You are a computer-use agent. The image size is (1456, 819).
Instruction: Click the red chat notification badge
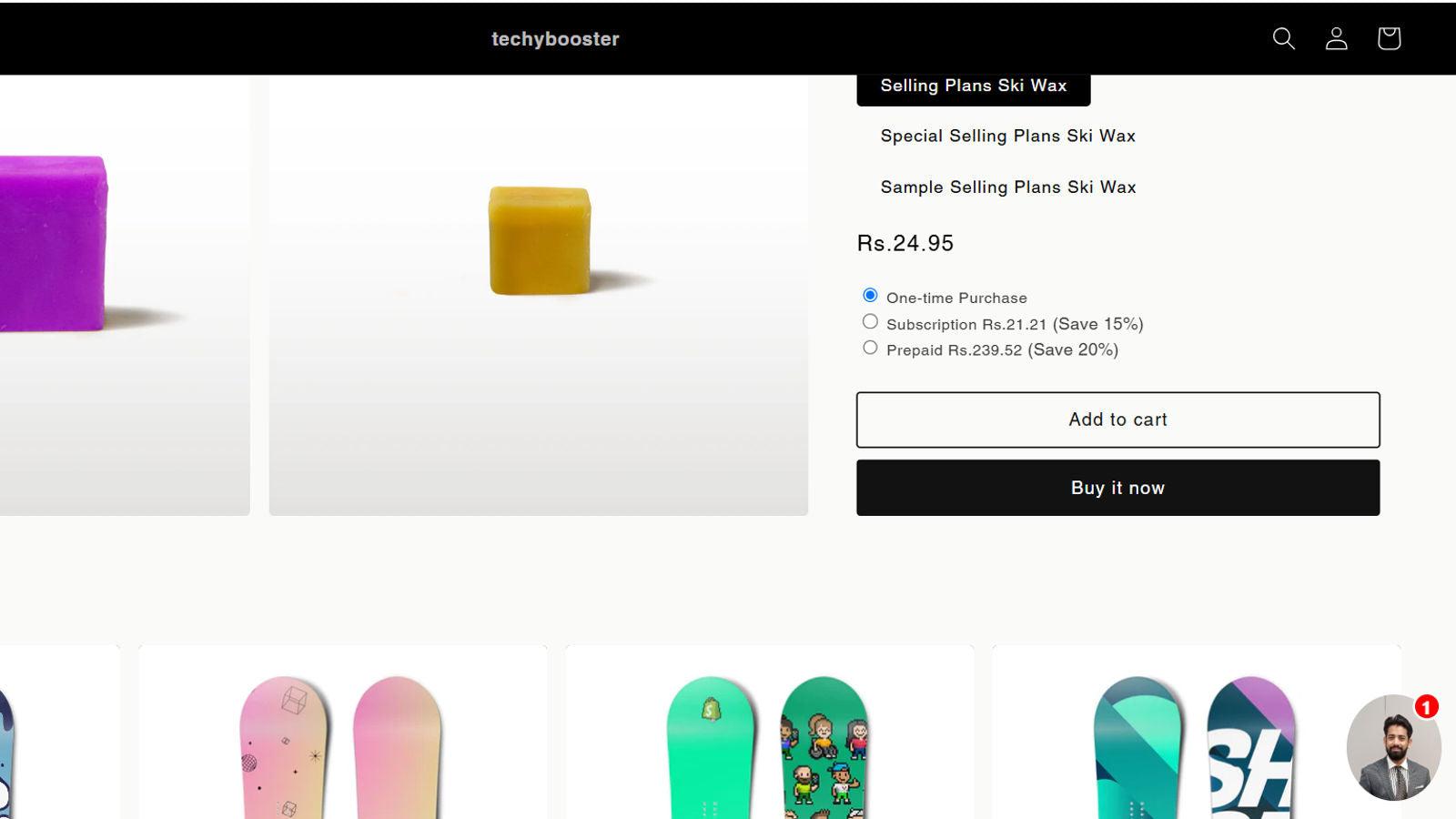pyautogui.click(x=1426, y=707)
